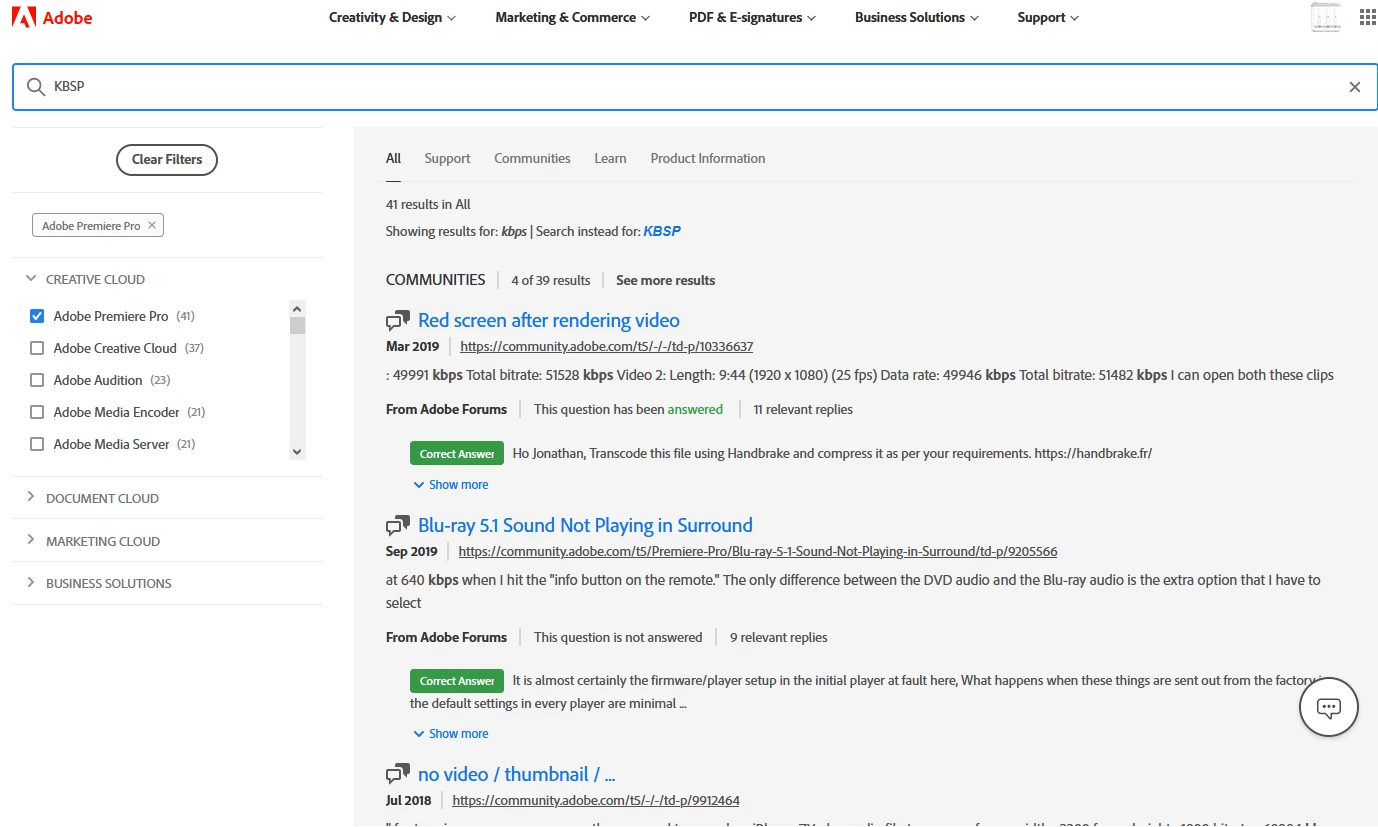Viewport: 1378px width, 827px height.
Task: Switch to the Communities tab
Action: tap(532, 158)
